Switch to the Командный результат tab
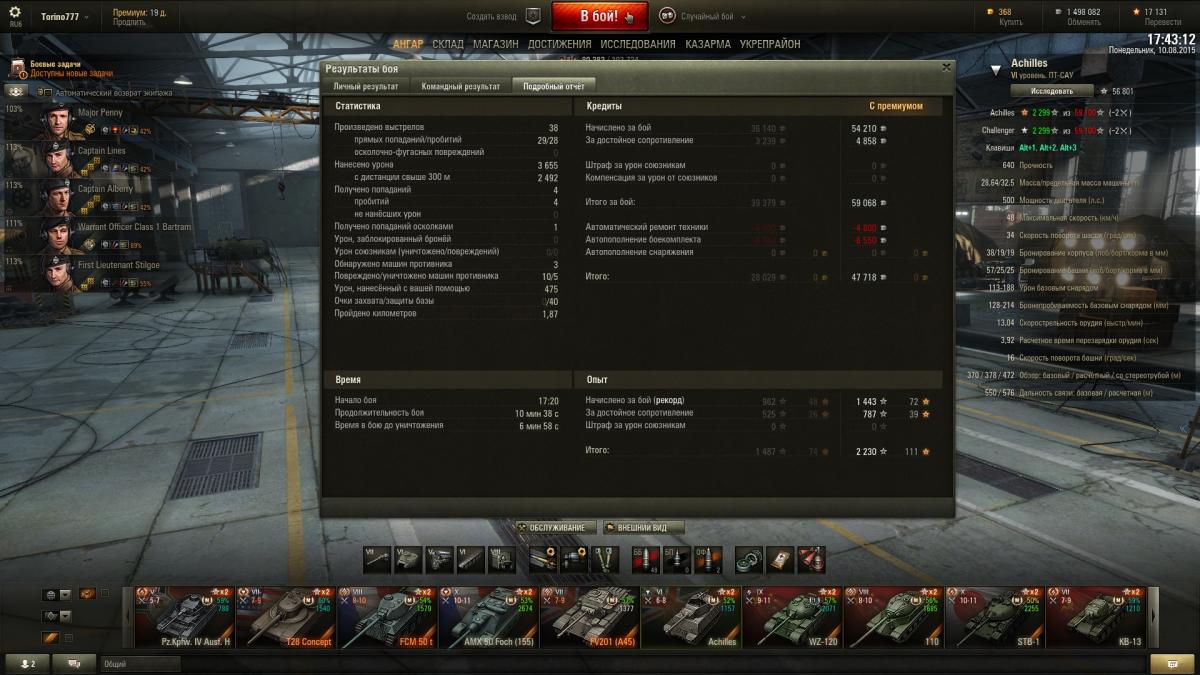The image size is (1200, 675). [x=460, y=86]
